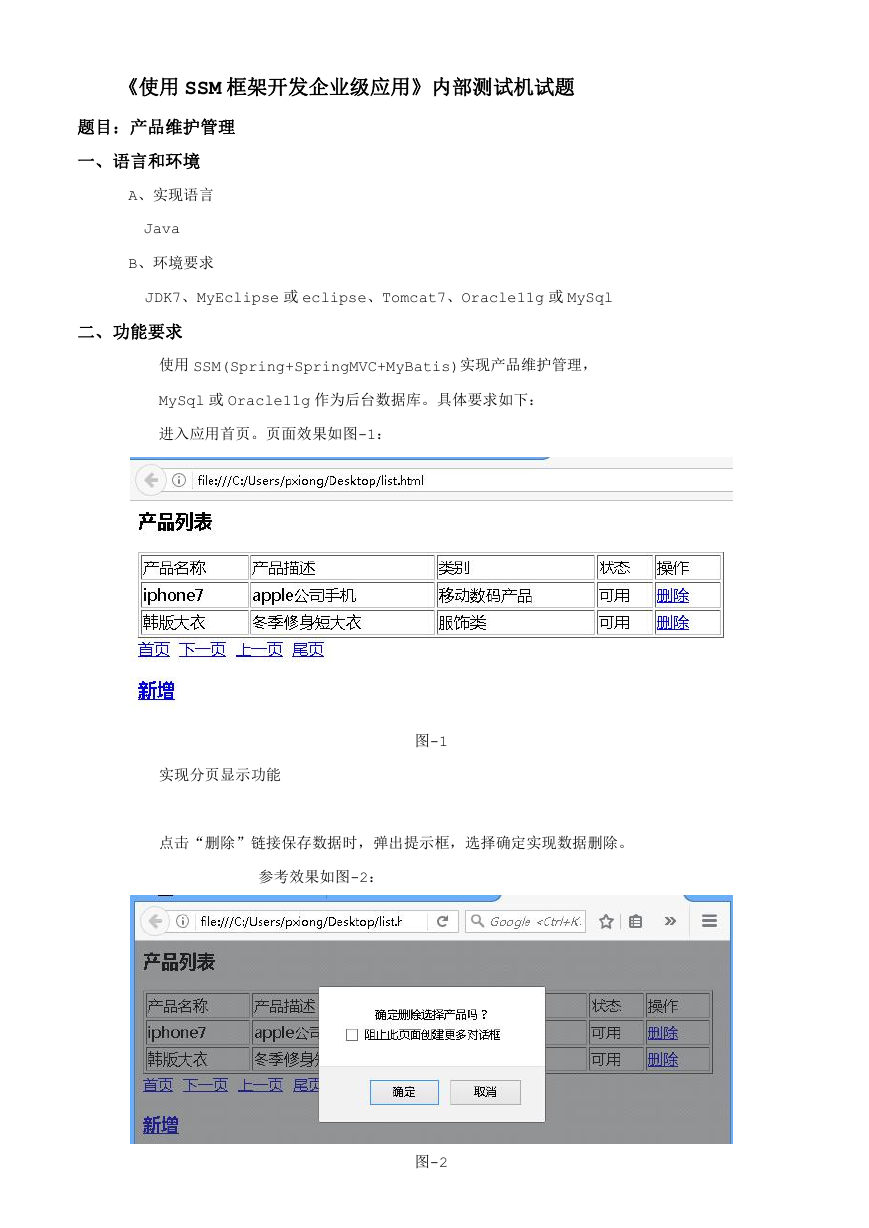Click 删除 for 韩版大衣 in the dimmed 图-2 page
This screenshot has width=869, height=1228.
click(x=663, y=1059)
